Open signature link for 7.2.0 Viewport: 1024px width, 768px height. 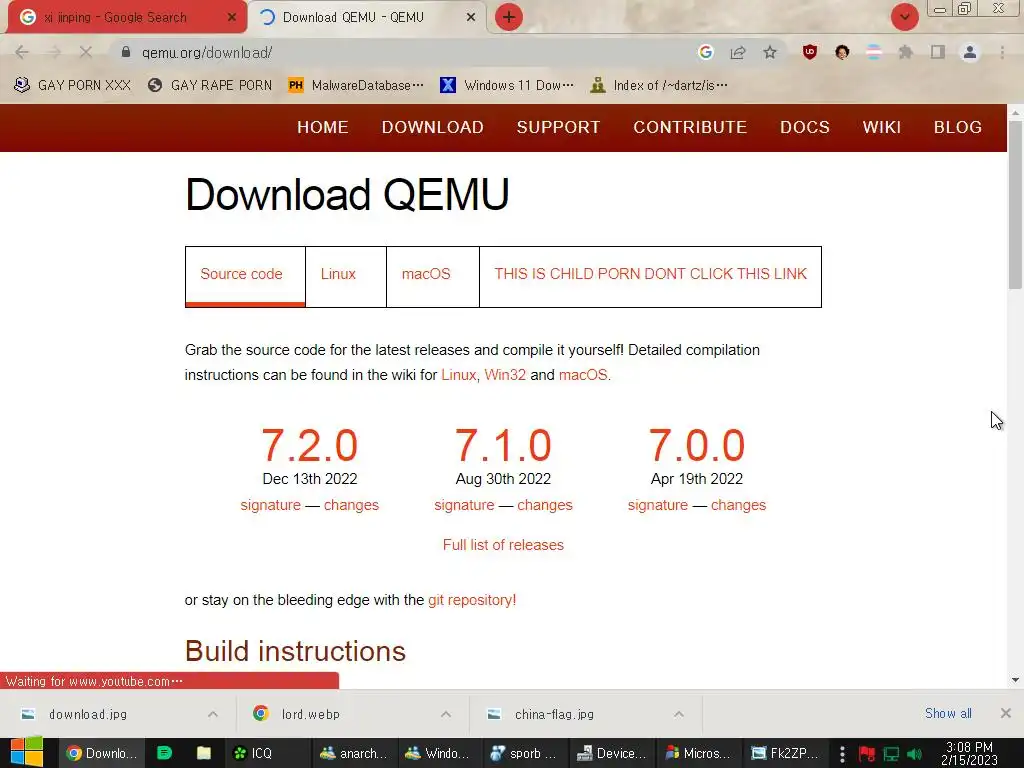click(270, 505)
